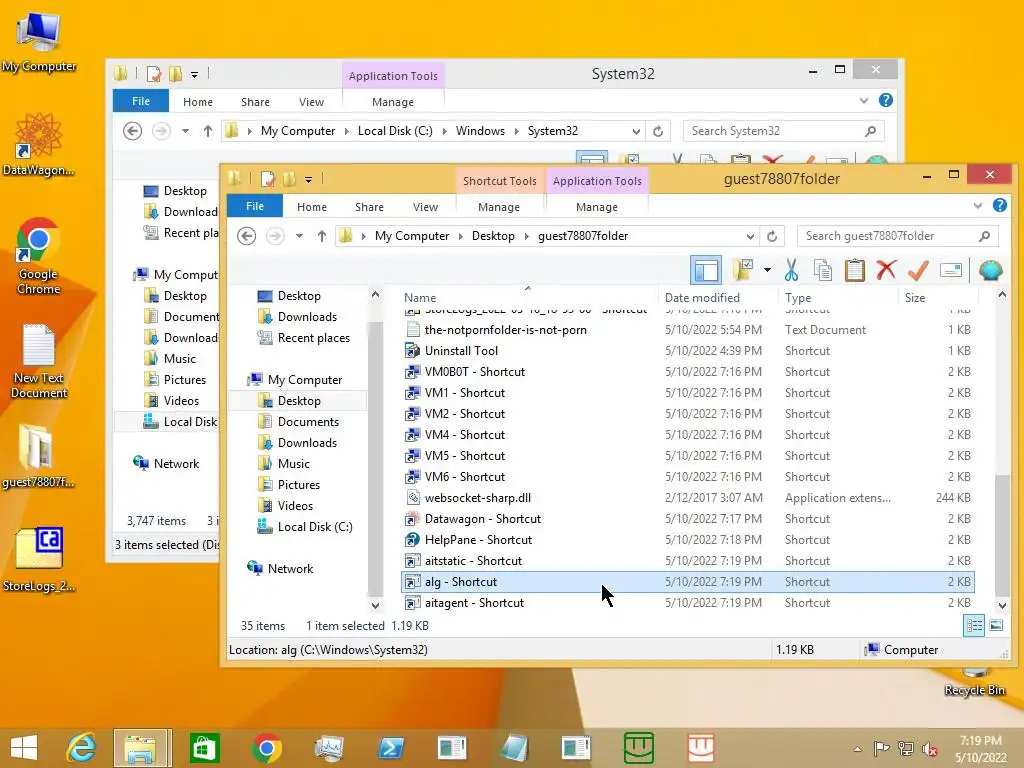Refresh the guest78807folder address bar
1024x768 pixels.
click(x=772, y=236)
